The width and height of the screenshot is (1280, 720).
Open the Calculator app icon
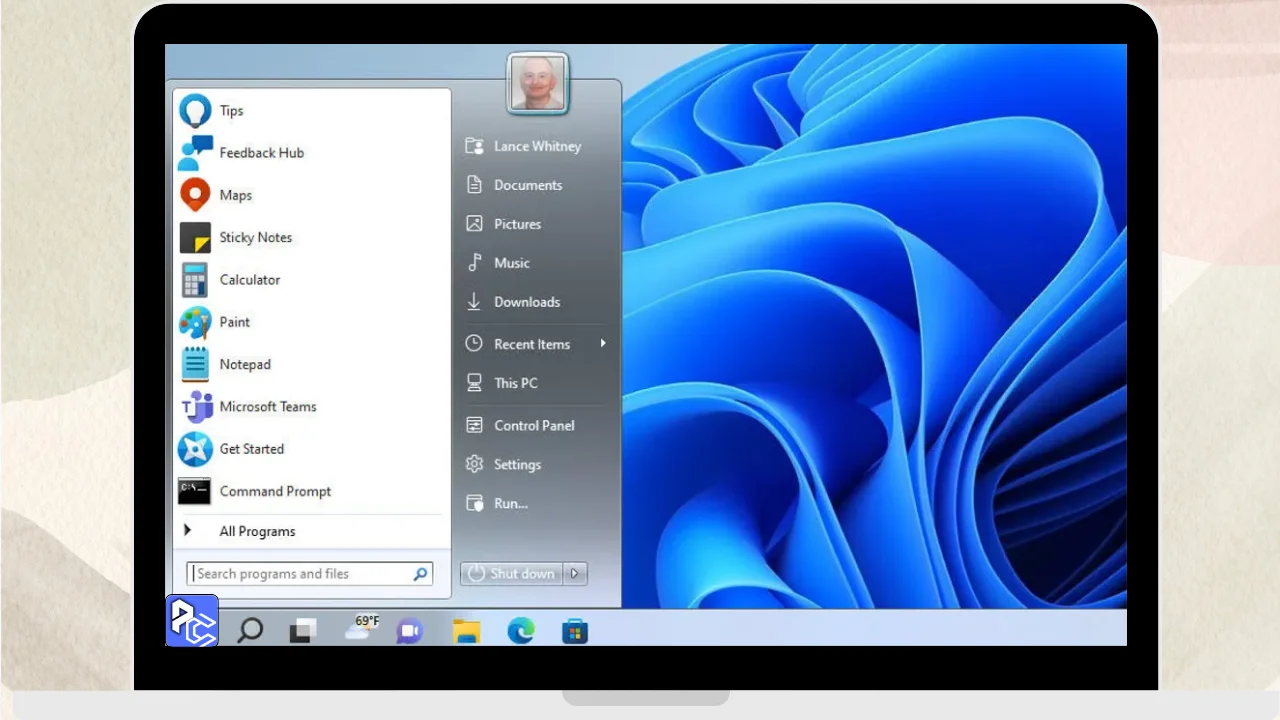195,280
